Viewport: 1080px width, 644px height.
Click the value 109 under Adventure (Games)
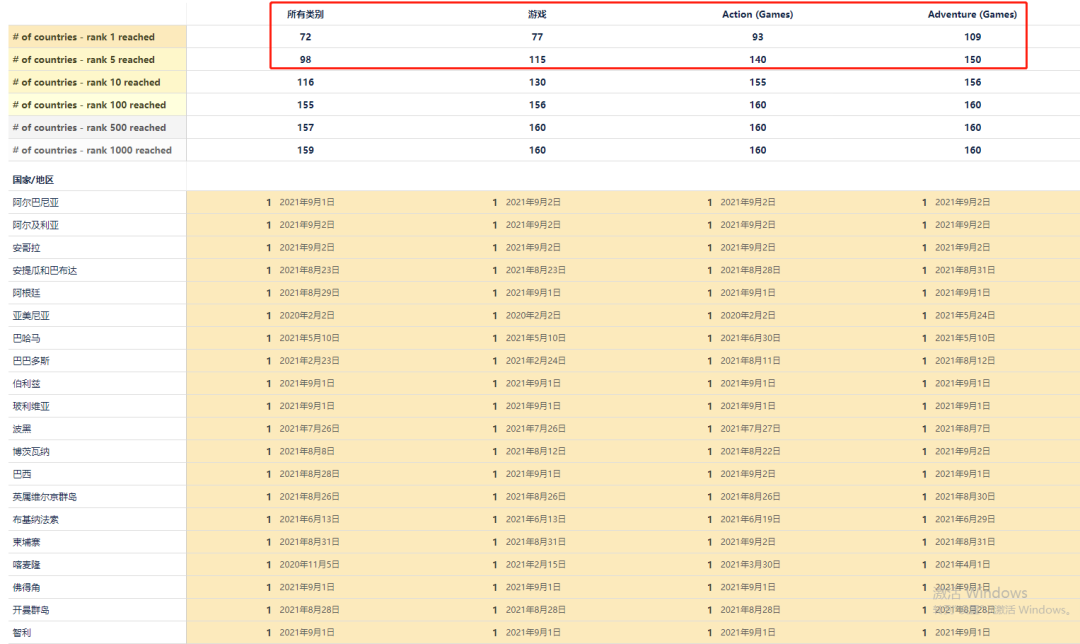(973, 37)
